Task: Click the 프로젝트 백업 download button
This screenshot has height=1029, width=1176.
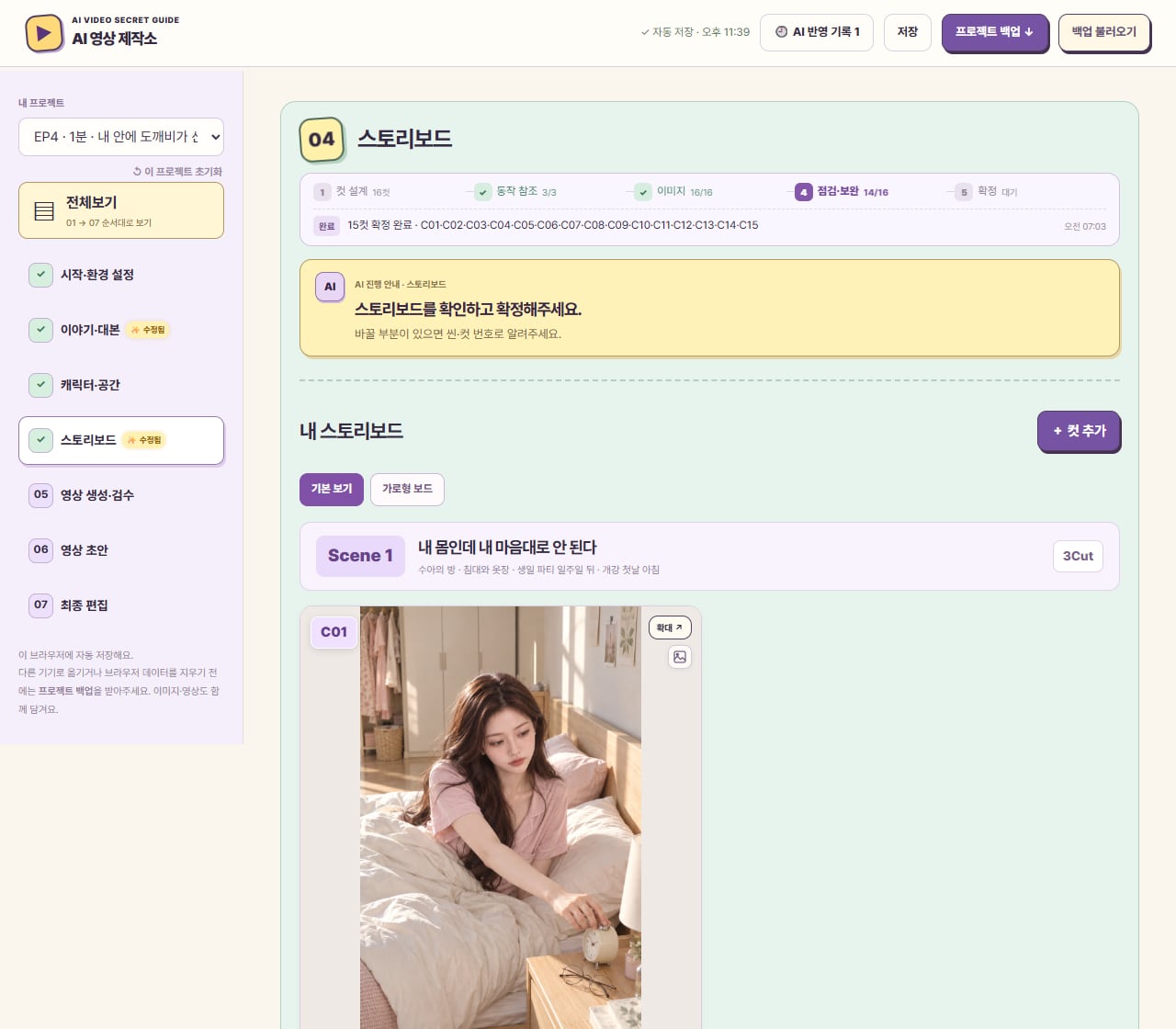Action: (x=995, y=32)
